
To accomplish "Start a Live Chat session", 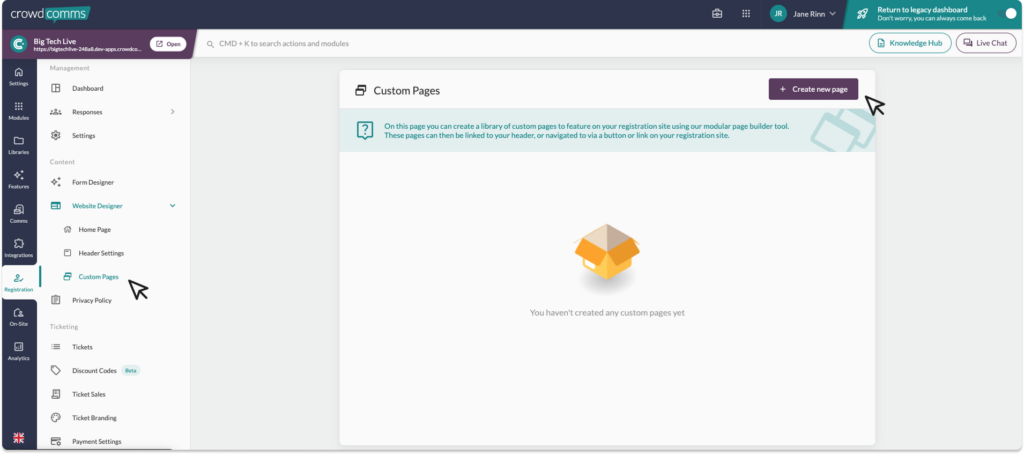I will (985, 43).
